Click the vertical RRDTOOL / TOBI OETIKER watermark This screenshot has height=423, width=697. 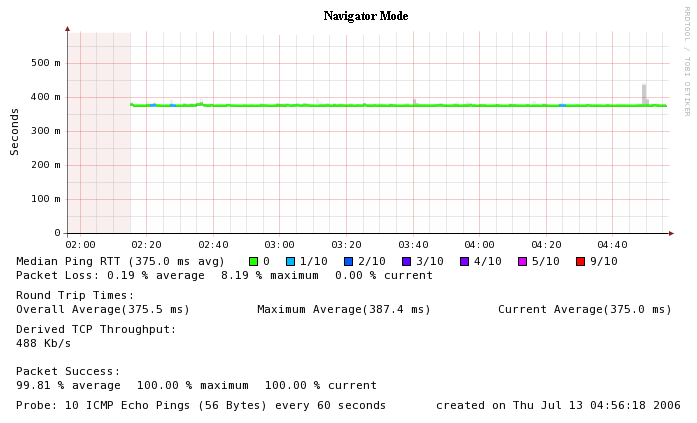pos(687,62)
